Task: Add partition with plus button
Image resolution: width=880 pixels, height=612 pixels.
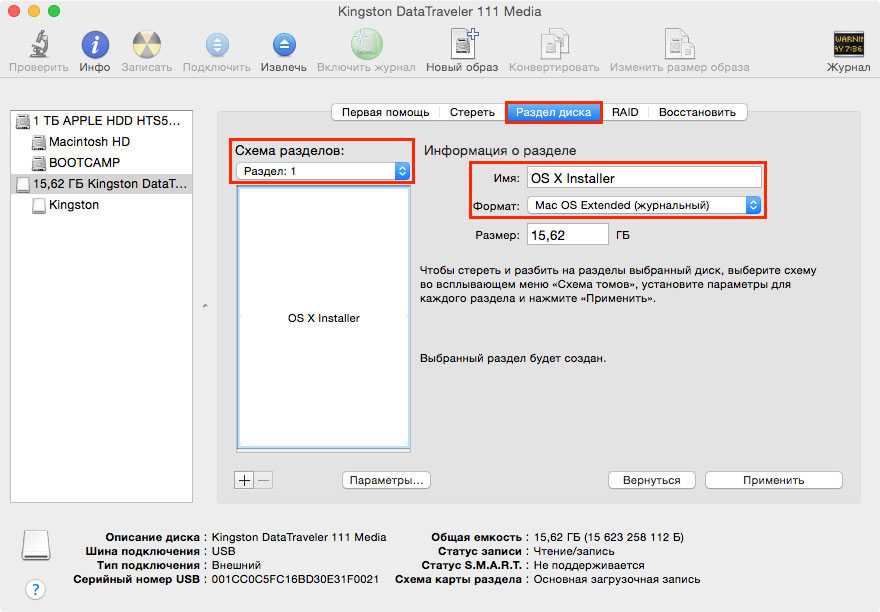Action: point(244,481)
